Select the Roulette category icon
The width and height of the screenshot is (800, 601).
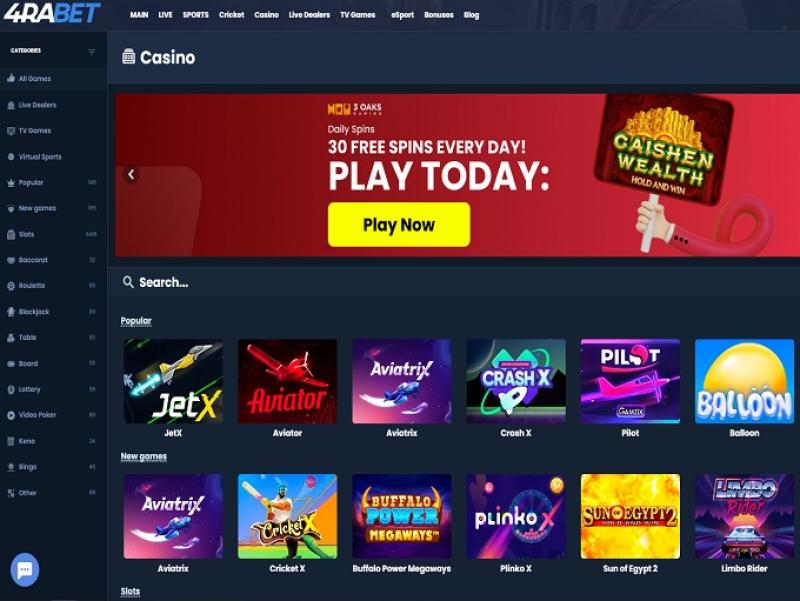[x=11, y=286]
